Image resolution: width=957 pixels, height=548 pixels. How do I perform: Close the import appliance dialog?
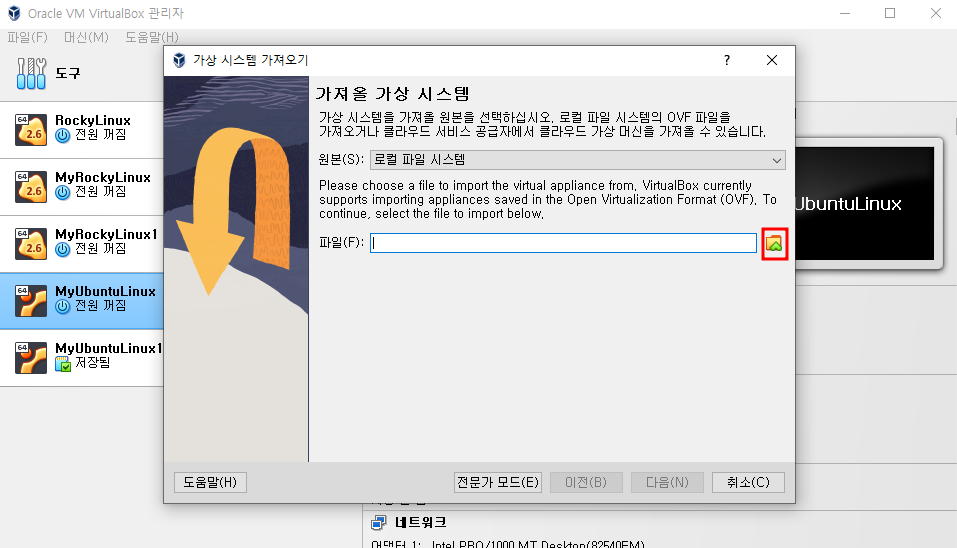[771, 60]
